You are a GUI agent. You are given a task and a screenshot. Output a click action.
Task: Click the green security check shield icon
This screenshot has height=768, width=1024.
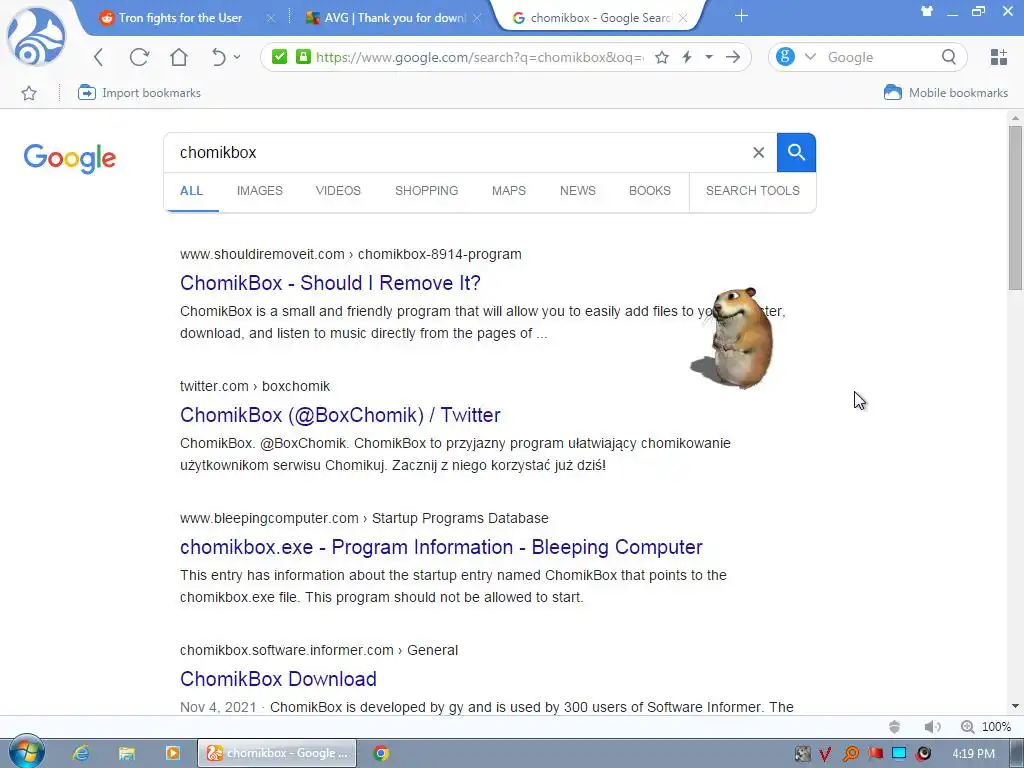click(280, 57)
